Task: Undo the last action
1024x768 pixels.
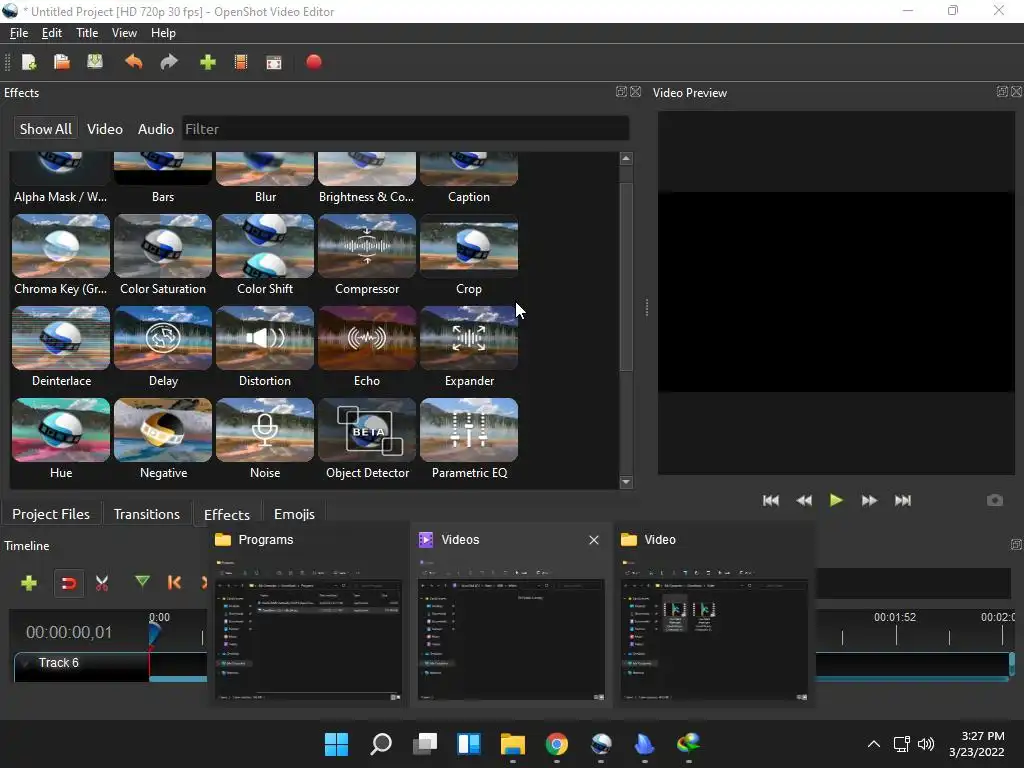Action: point(134,62)
